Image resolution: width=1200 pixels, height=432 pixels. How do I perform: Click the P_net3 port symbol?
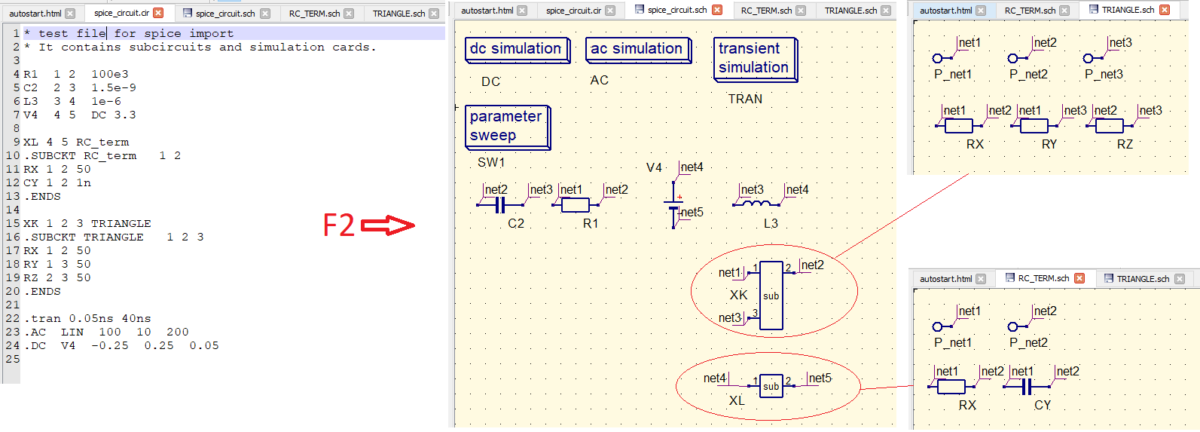pyautogui.click(x=1090, y=57)
